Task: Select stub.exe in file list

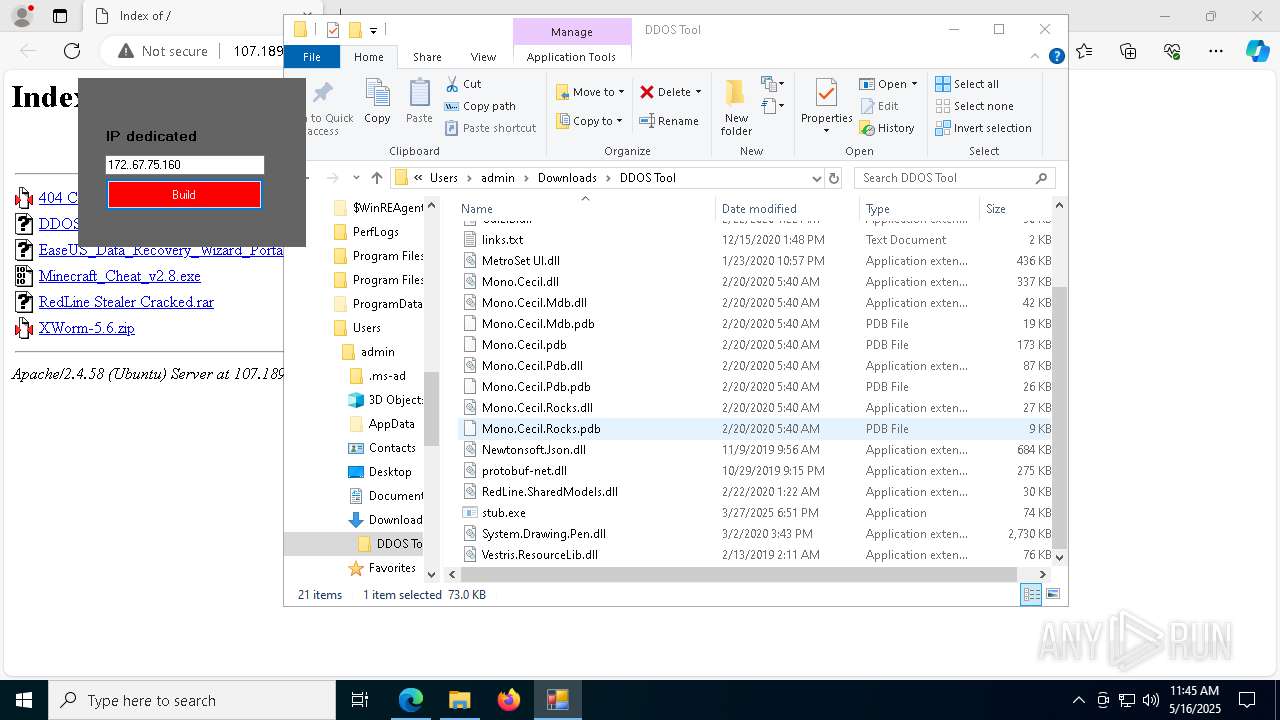Action: 503,513
